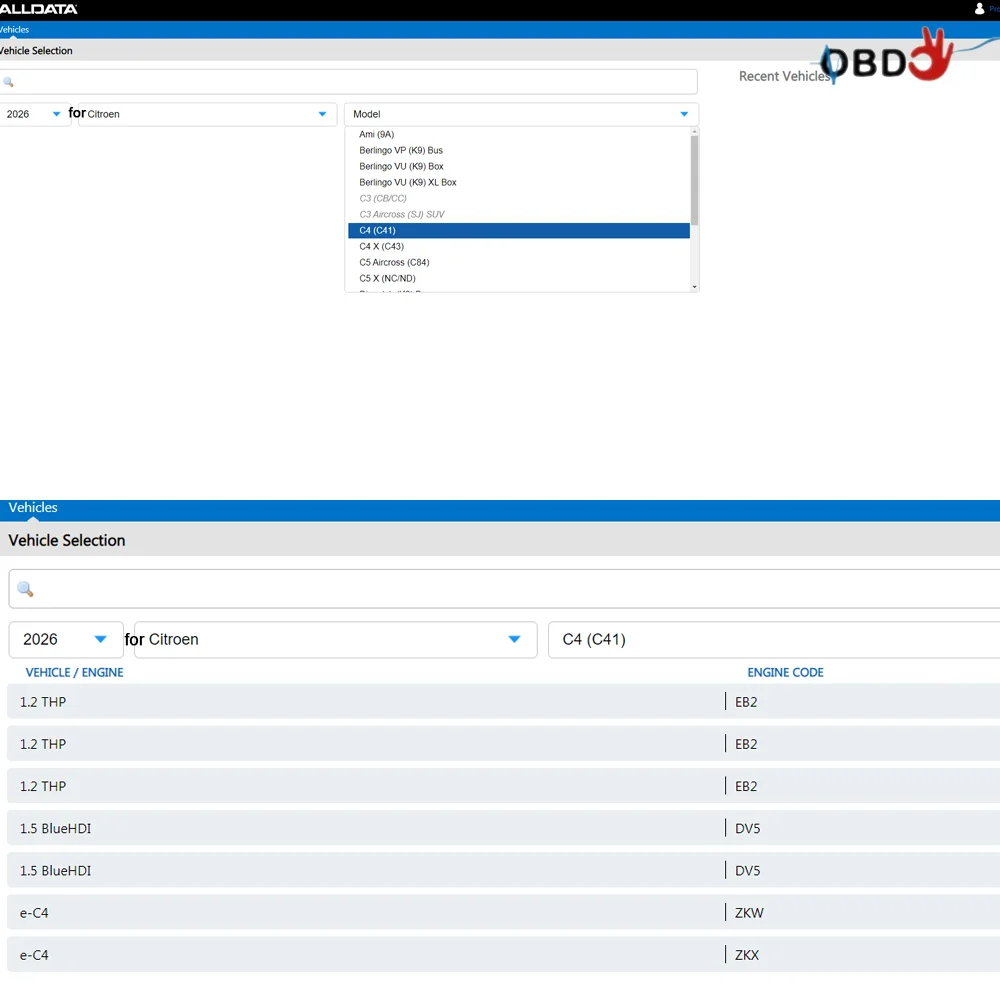Viewport: 1000px width, 1000px height.
Task: Choose Berlingo VP (K9) Bus model
Action: 401,151
